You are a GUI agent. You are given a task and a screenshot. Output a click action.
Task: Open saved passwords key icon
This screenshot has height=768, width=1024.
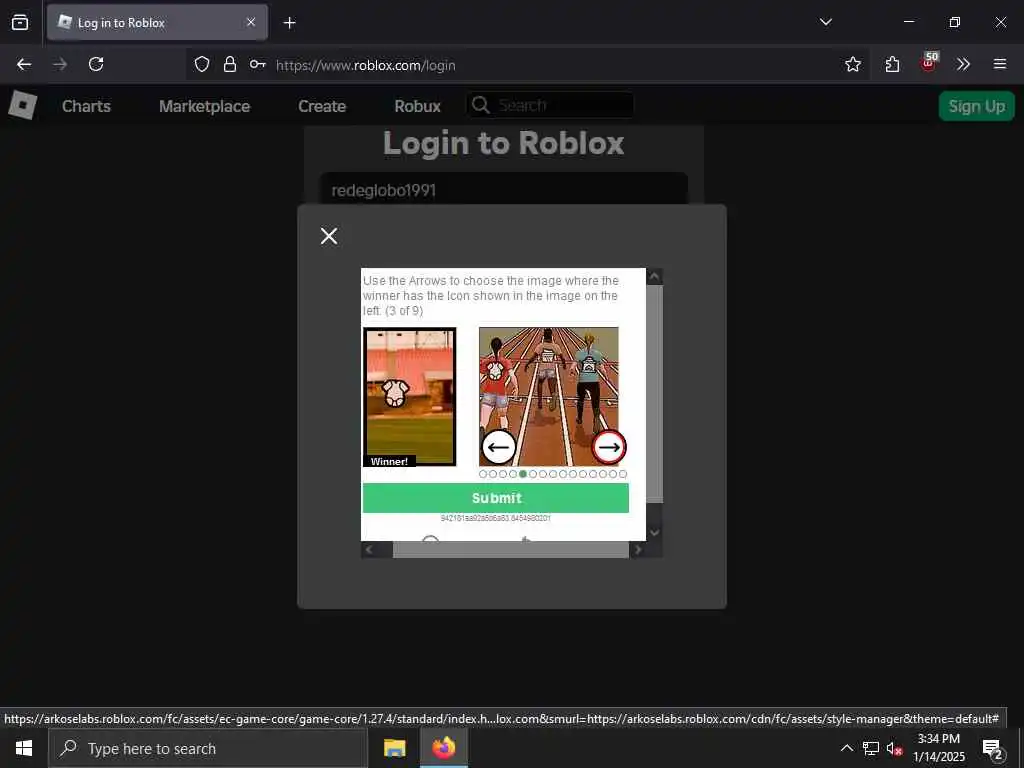[x=257, y=64]
